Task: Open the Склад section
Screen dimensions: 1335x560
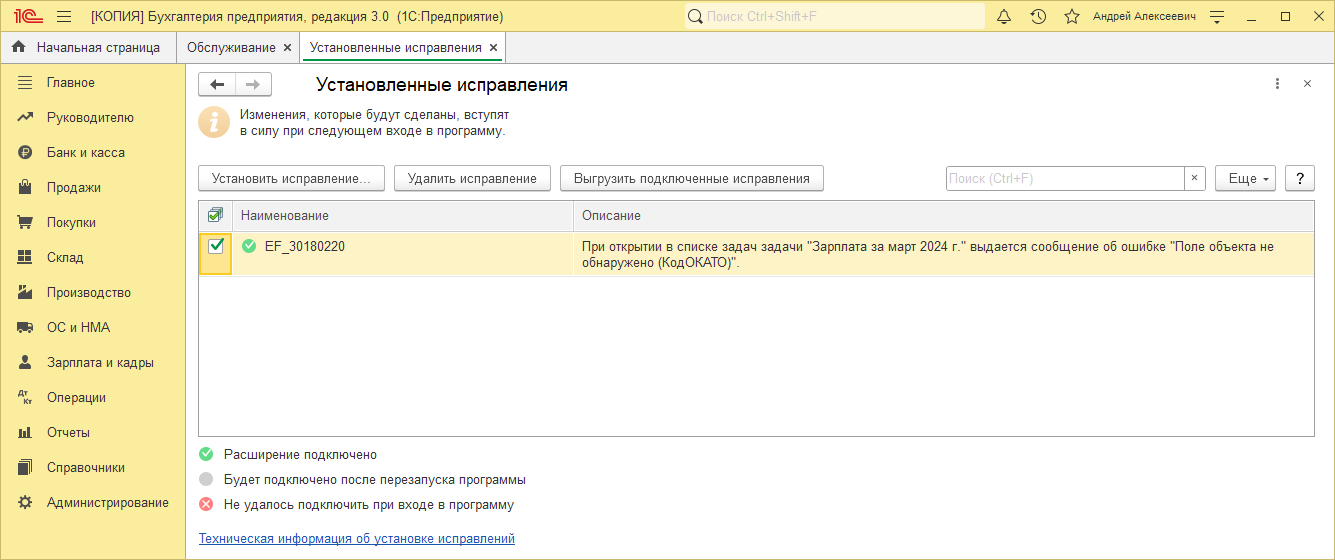Action: coord(92,257)
